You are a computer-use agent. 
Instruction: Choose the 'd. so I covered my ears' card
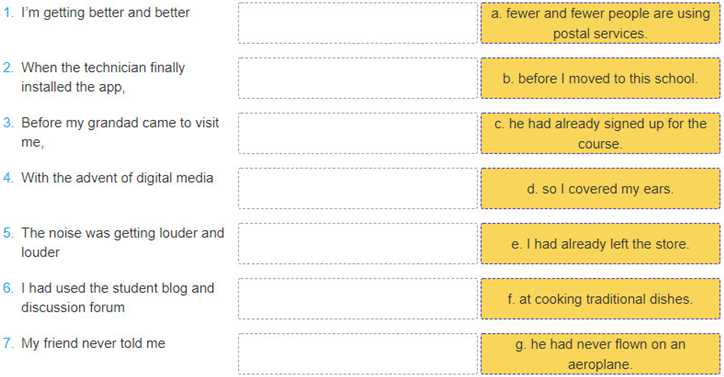600,188
